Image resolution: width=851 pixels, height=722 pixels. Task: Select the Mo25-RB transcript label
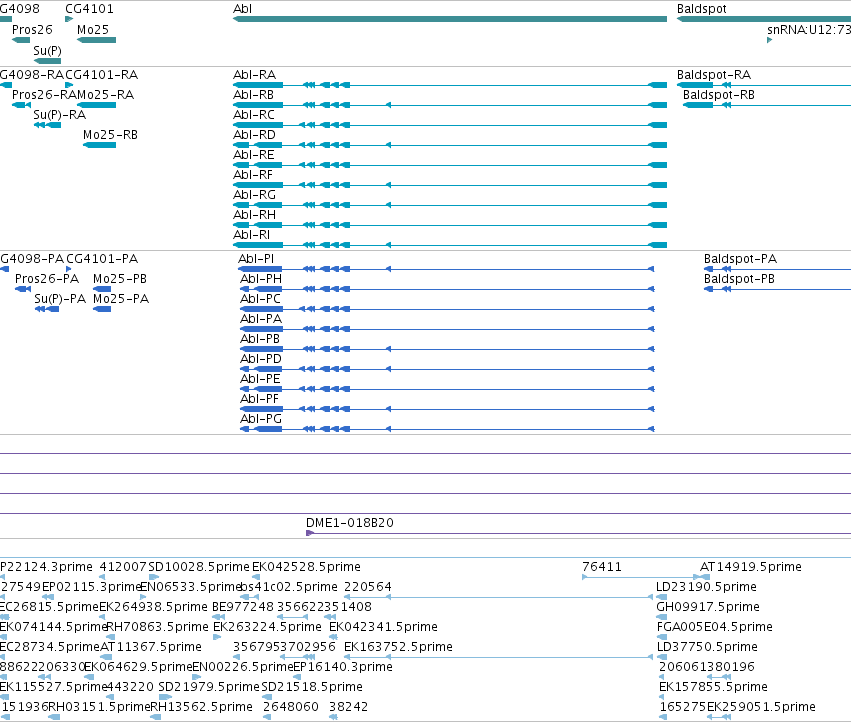(x=110, y=135)
